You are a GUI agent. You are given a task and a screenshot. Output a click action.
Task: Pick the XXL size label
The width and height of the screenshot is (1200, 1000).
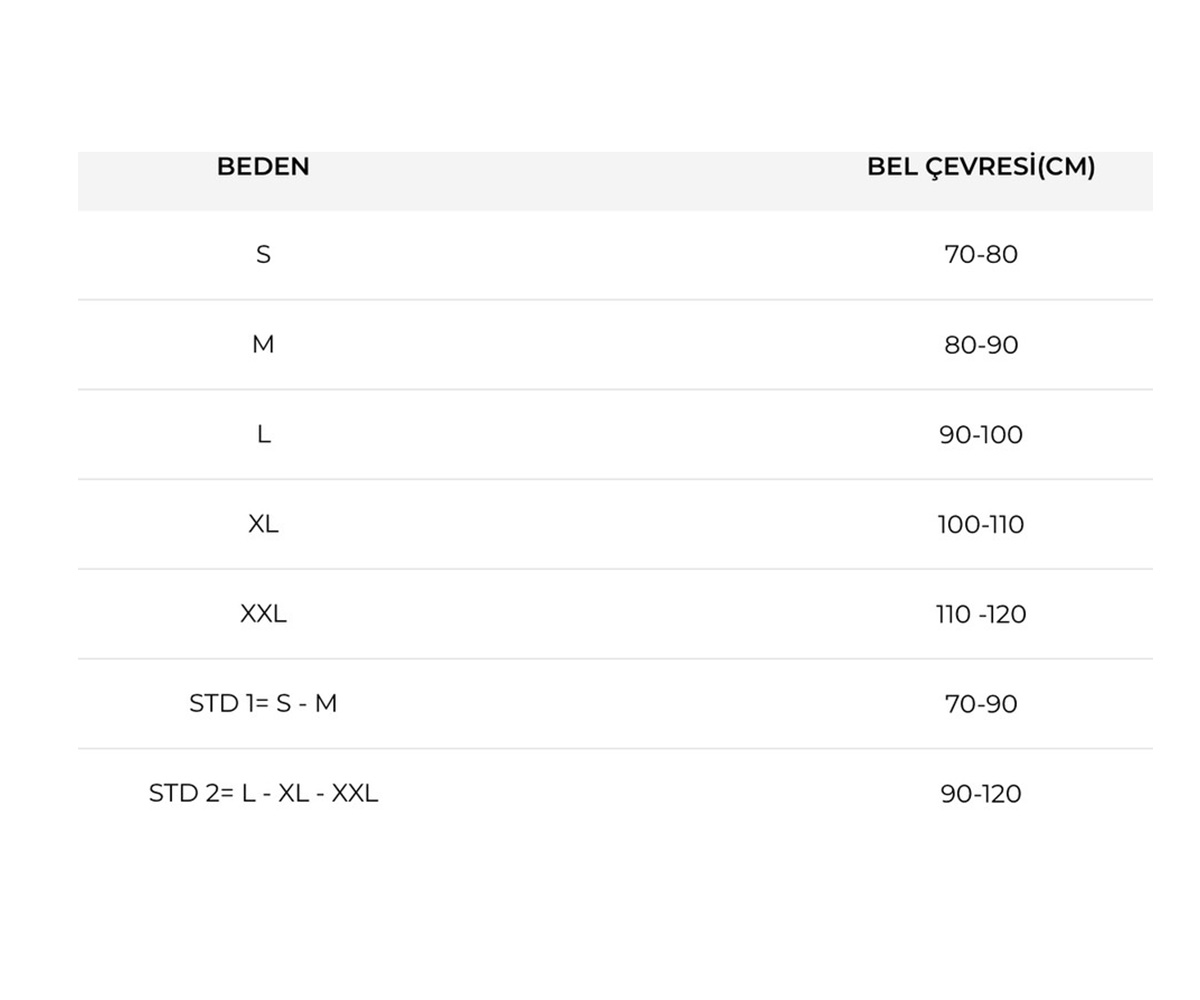coord(263,614)
